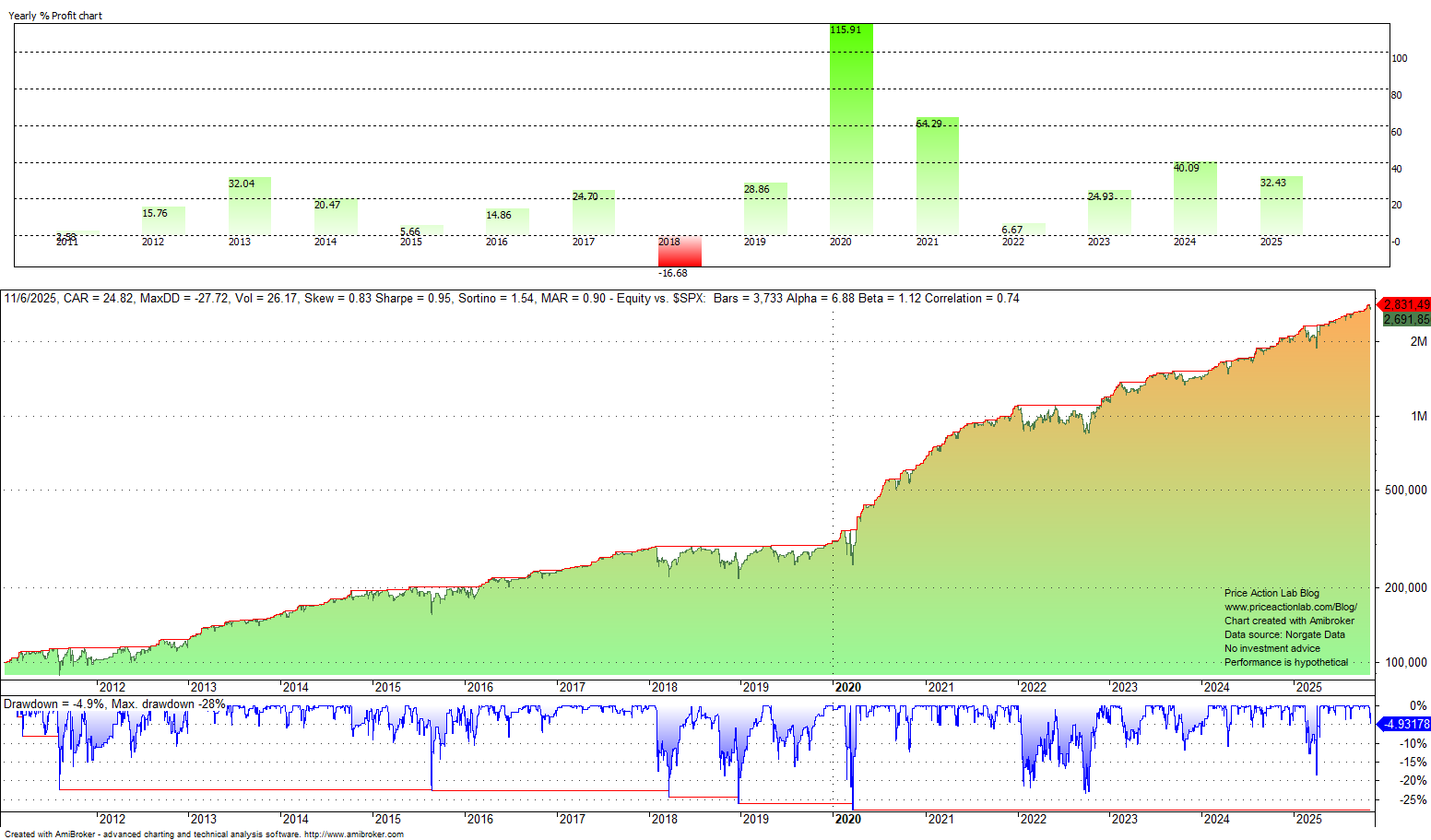1431x840 pixels.
Task: Select the 60 tick on yearly profit axis
Action: pyautogui.click(x=1397, y=132)
